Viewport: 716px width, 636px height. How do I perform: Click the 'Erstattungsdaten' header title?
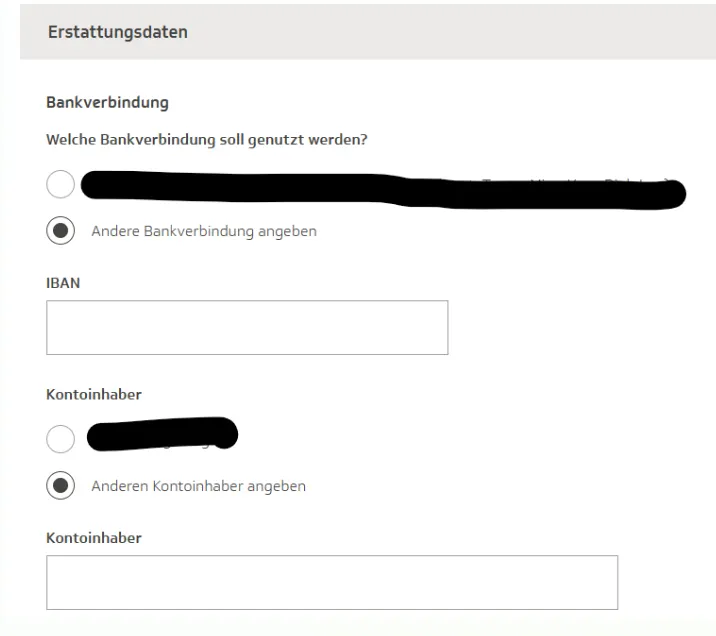coord(118,32)
